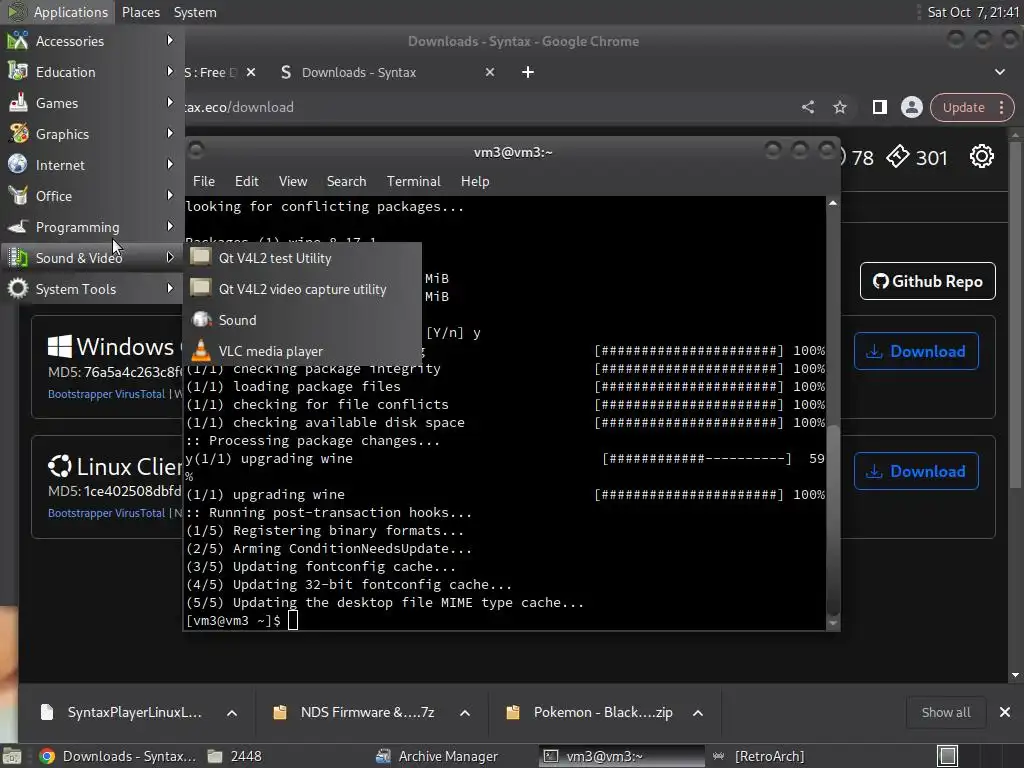Click the workspace switcher box
This screenshot has height=768, width=1024.
click(x=947, y=756)
